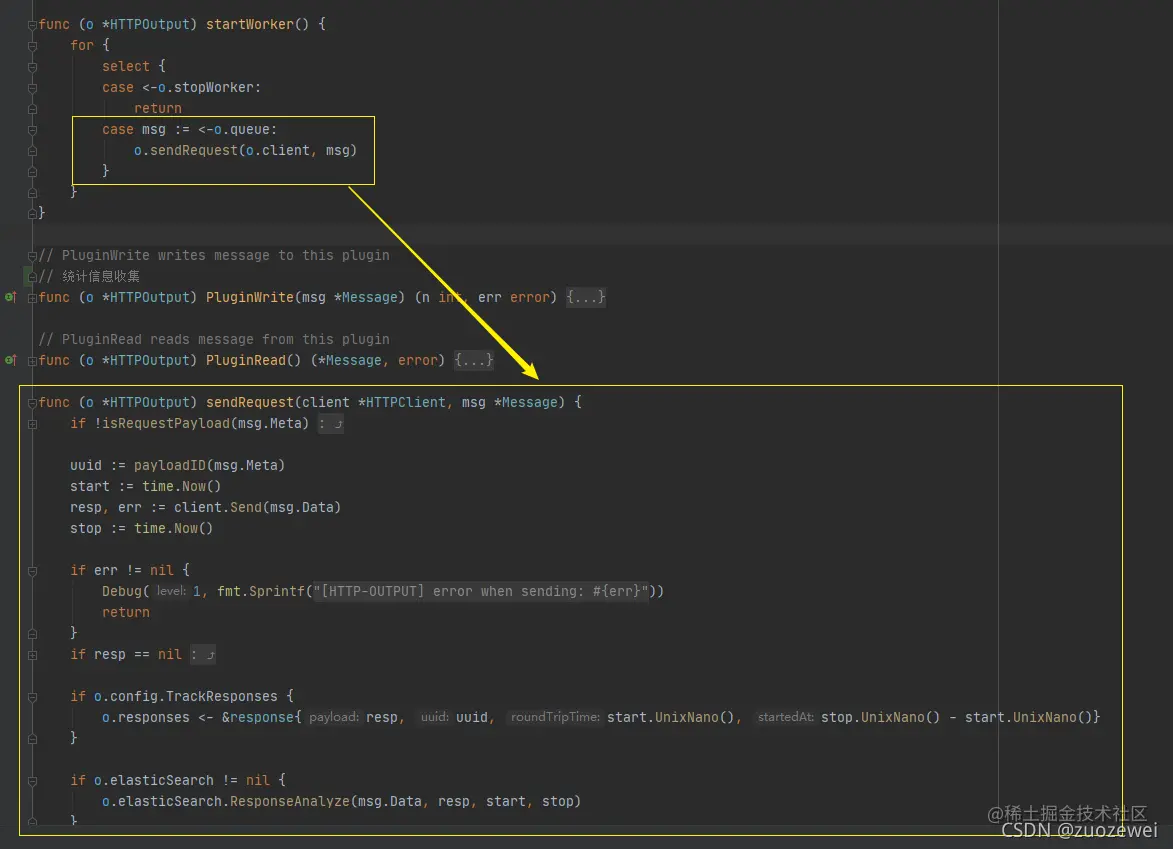
Task: Click 'o.config.TrackResponses' condition
Action: click(186, 696)
